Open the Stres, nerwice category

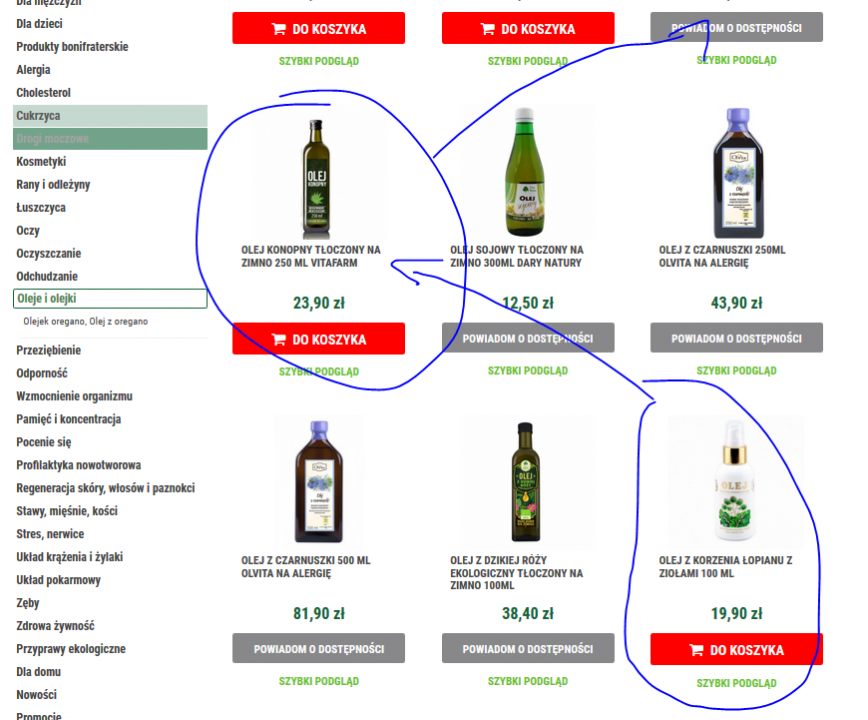tap(50, 534)
